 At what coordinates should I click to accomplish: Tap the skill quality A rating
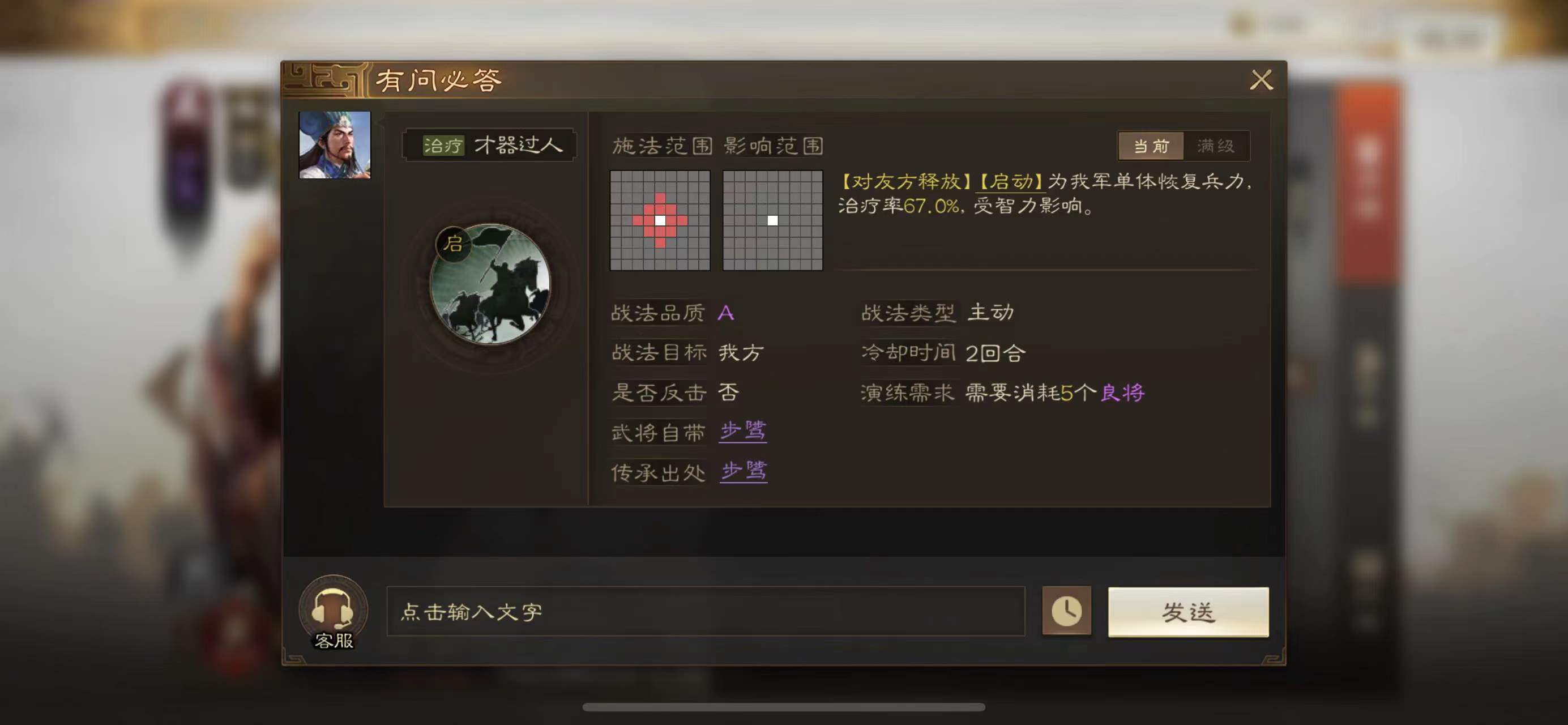[x=725, y=313]
